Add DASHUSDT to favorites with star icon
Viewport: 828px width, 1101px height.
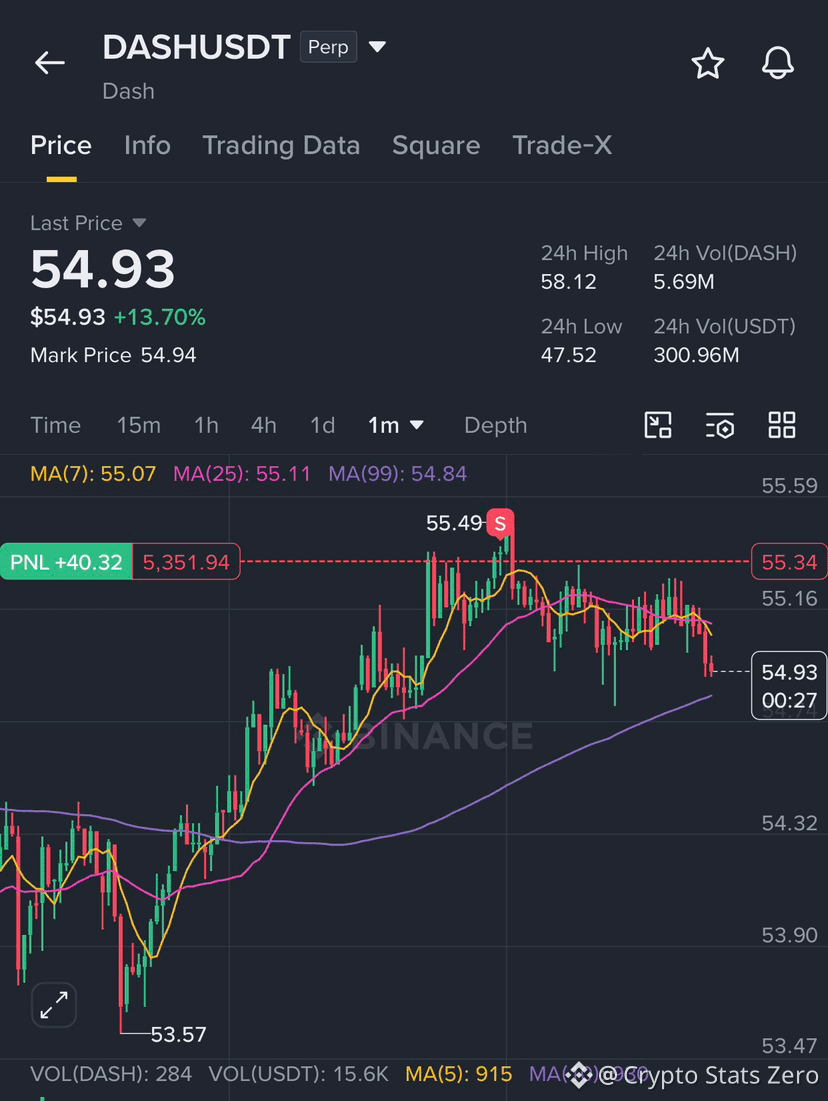[x=707, y=63]
